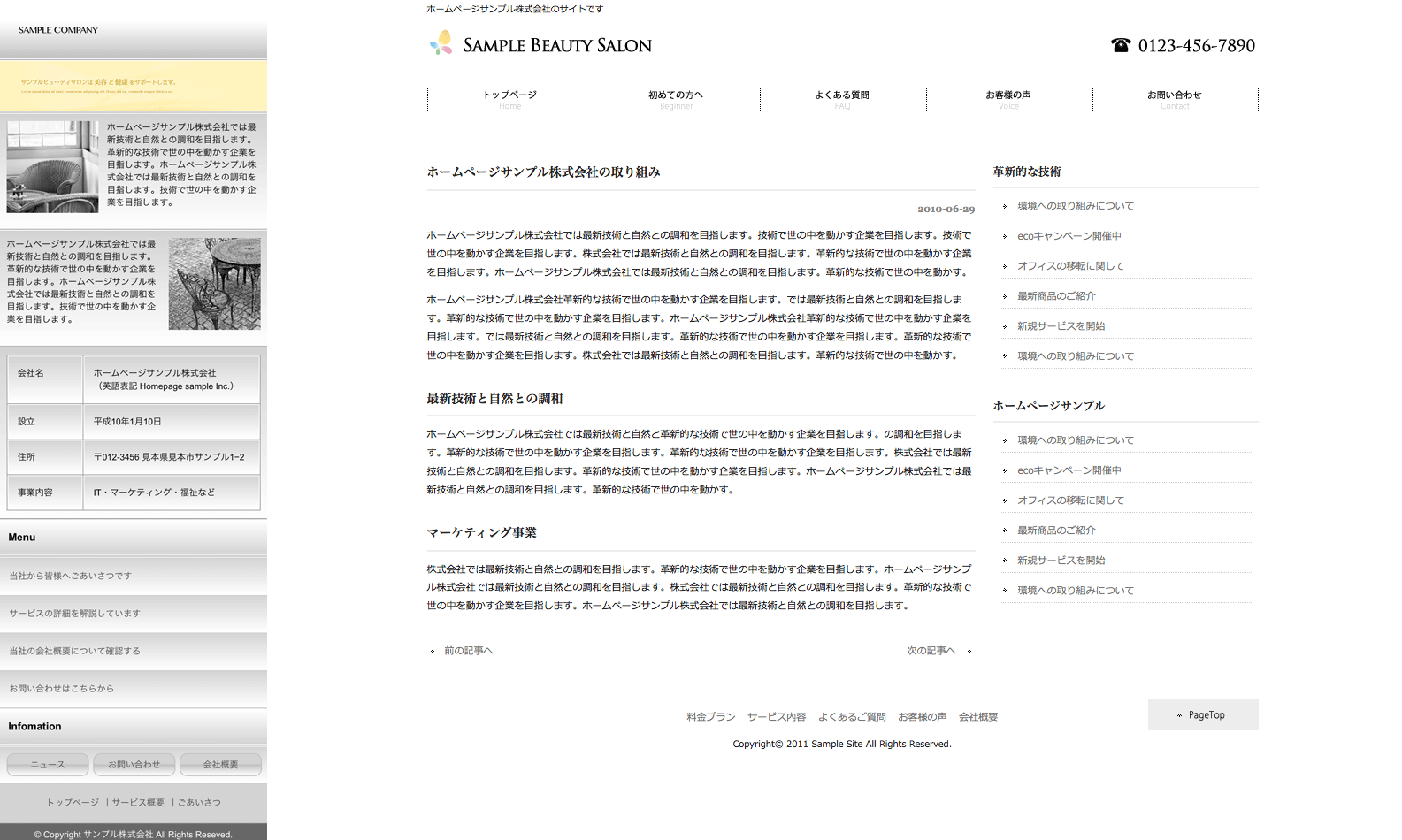Viewport: 1402px width, 840px height.
Task: Go to the 次の記事へ next article link
Action: (931, 651)
